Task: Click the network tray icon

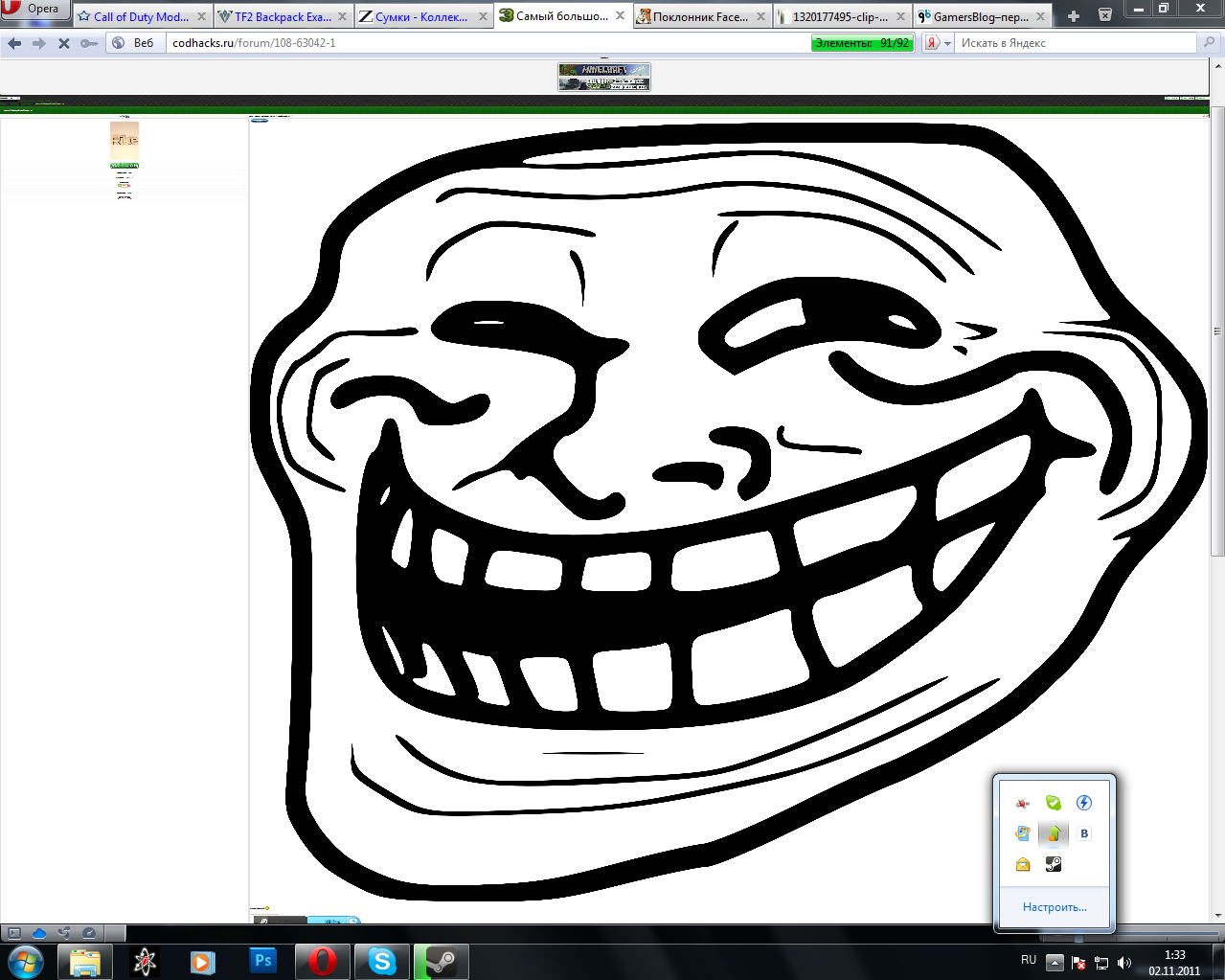Action: pyautogui.click(x=1101, y=963)
